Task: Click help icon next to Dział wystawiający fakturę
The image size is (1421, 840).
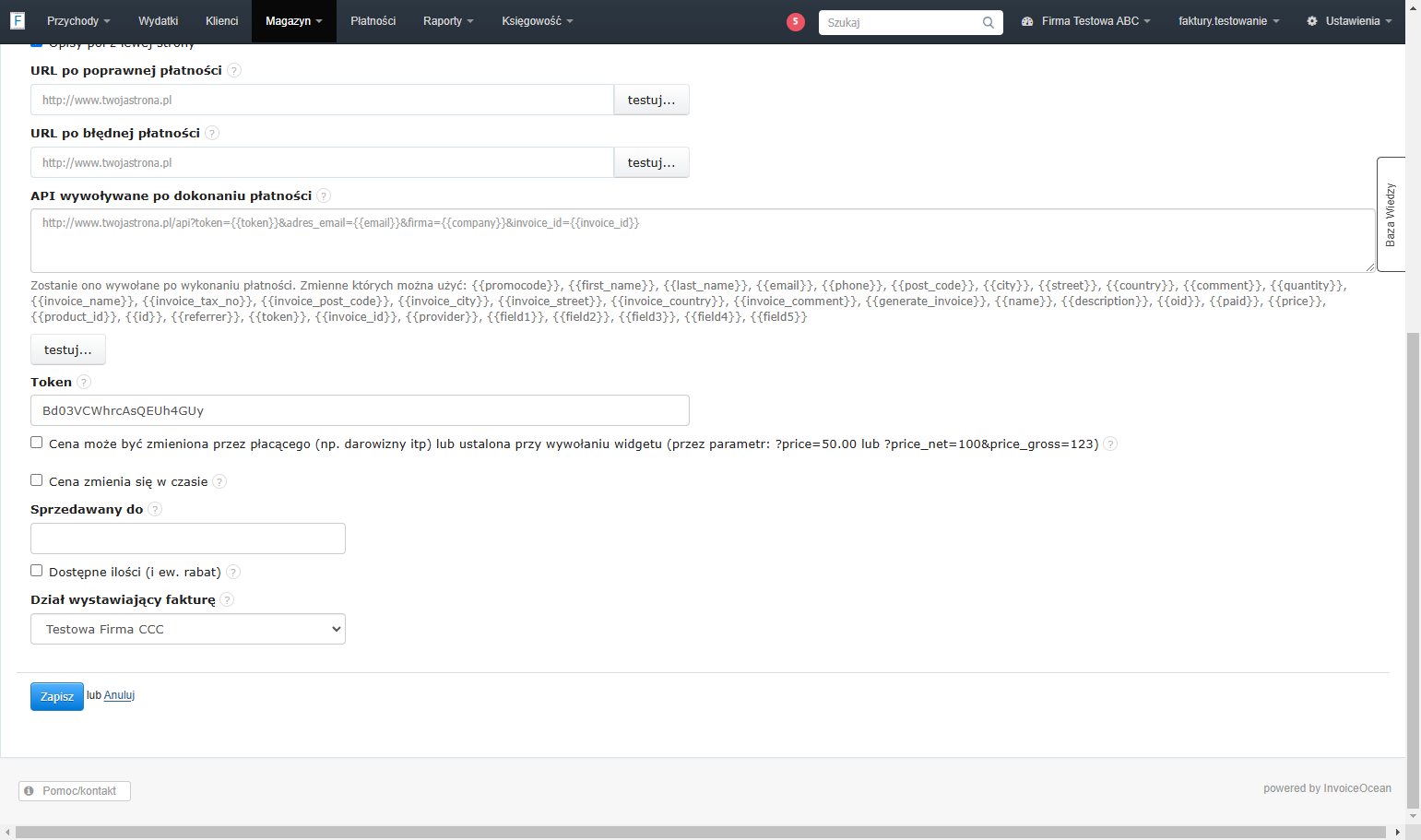Action: pyautogui.click(x=227, y=599)
